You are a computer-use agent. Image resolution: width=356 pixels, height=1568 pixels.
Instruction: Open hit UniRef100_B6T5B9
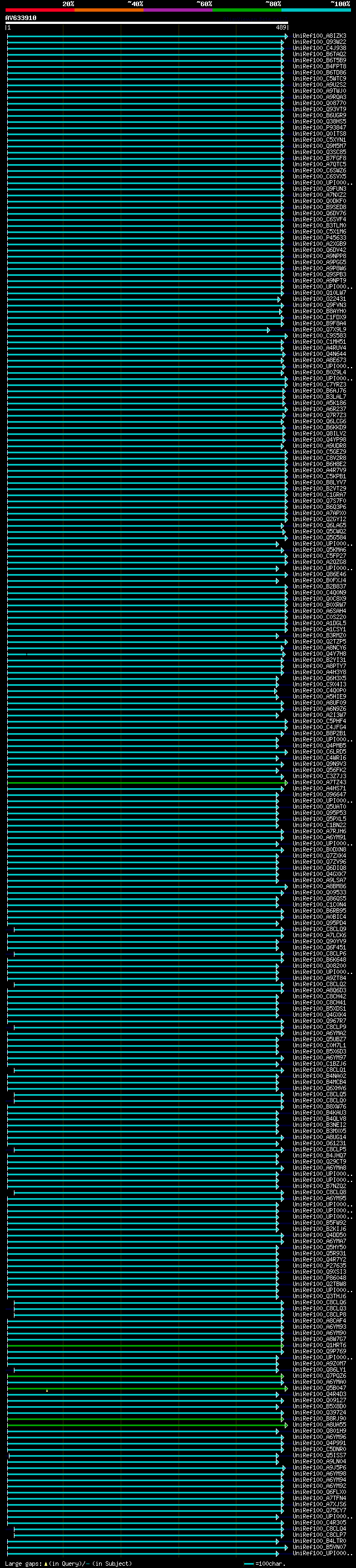(x=319, y=60)
